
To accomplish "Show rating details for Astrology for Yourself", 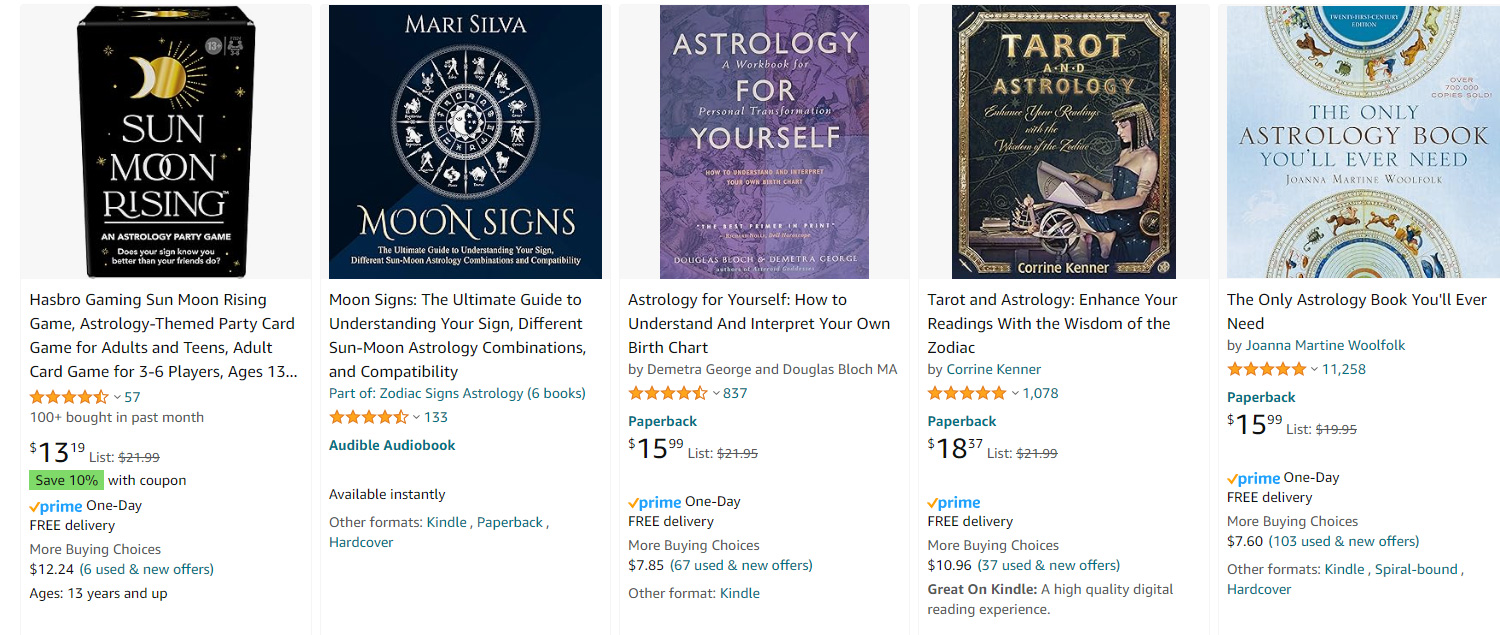I will [x=716, y=393].
